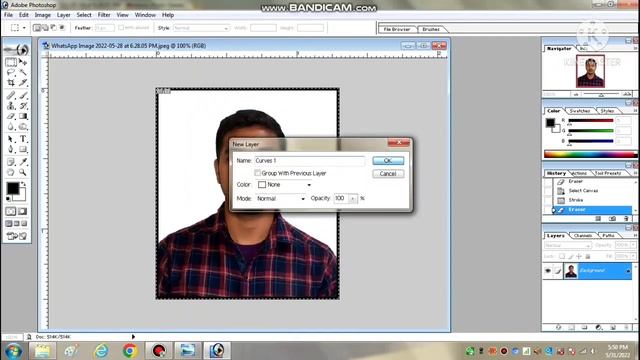Click Cancel in New Layer dialog
The width and height of the screenshot is (640, 360).
pyautogui.click(x=388, y=174)
